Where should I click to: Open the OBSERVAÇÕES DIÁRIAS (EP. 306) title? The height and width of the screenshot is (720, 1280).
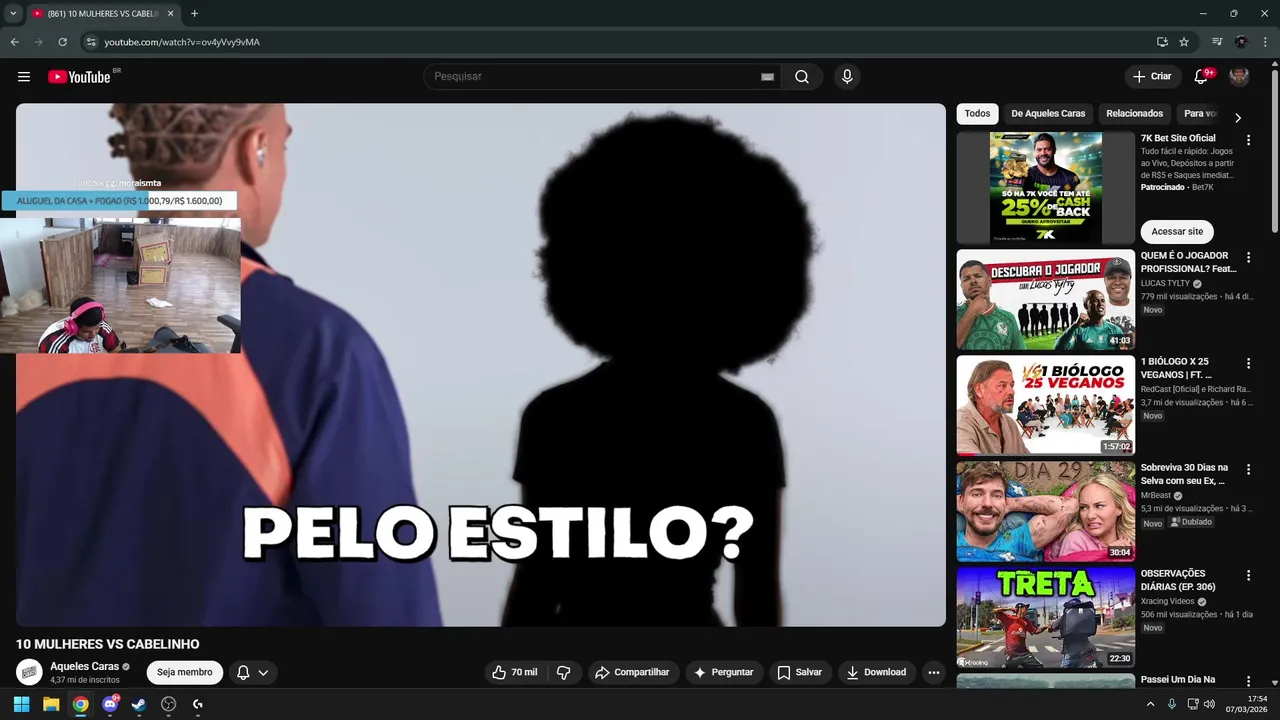click(1179, 580)
